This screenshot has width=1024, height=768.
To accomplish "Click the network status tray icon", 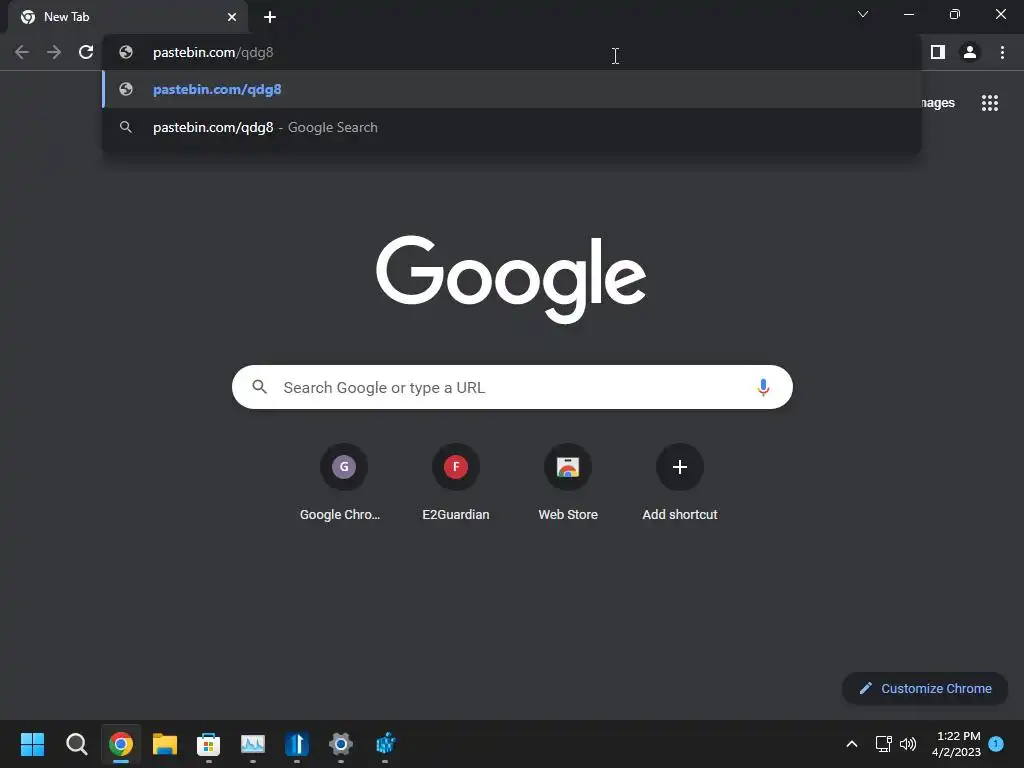I will (x=884, y=744).
